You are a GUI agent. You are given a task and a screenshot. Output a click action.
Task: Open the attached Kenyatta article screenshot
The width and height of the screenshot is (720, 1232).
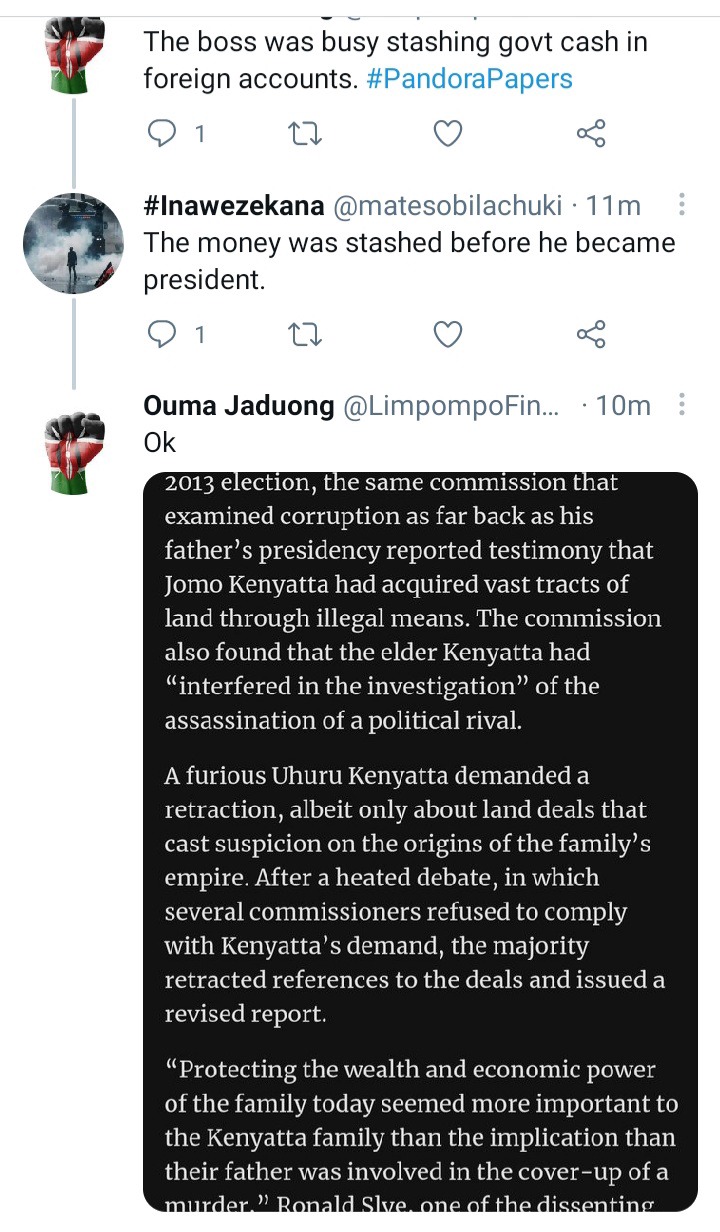coord(419,840)
